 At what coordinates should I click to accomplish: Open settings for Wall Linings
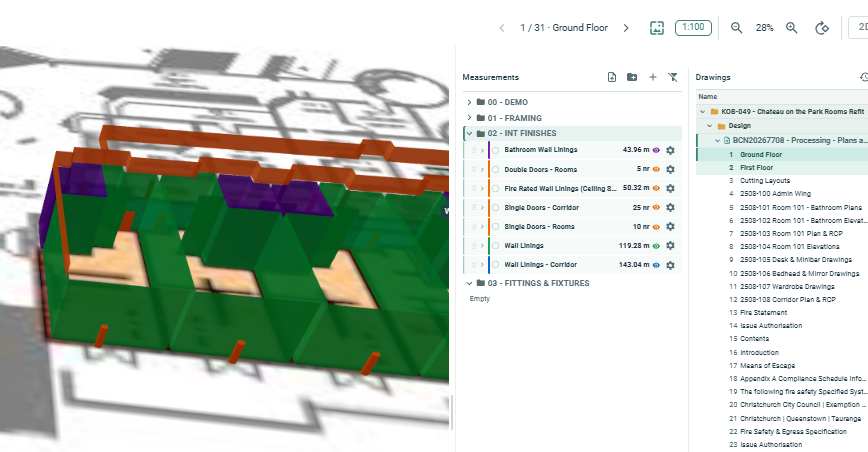tap(670, 246)
